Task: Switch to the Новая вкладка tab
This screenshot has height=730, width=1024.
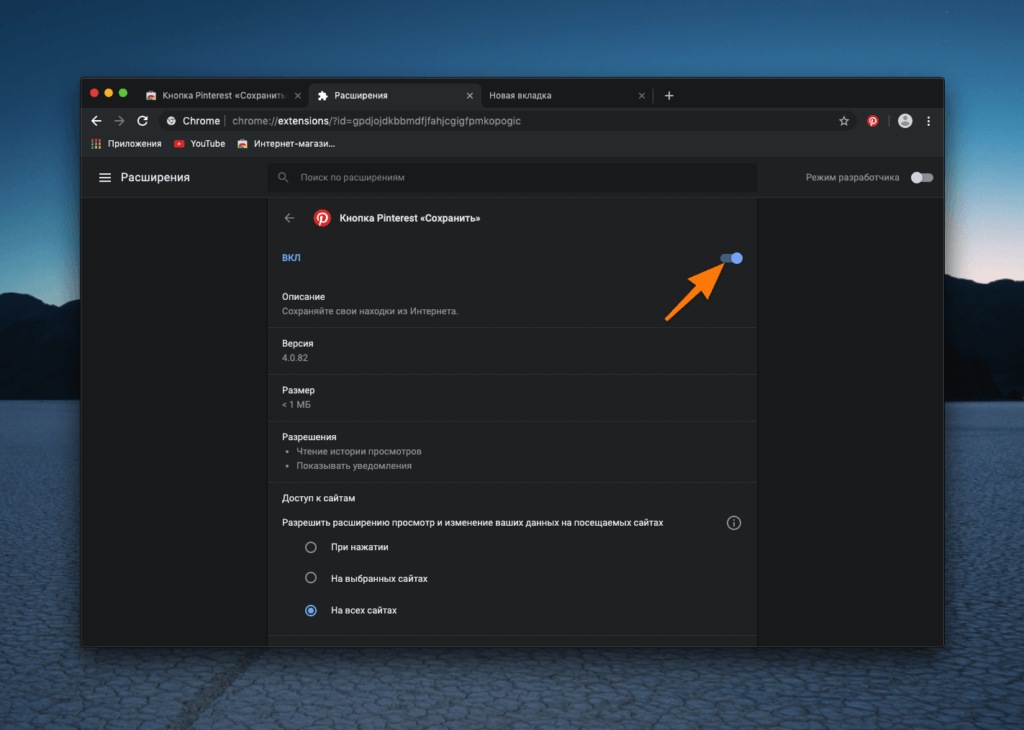Action: point(567,95)
